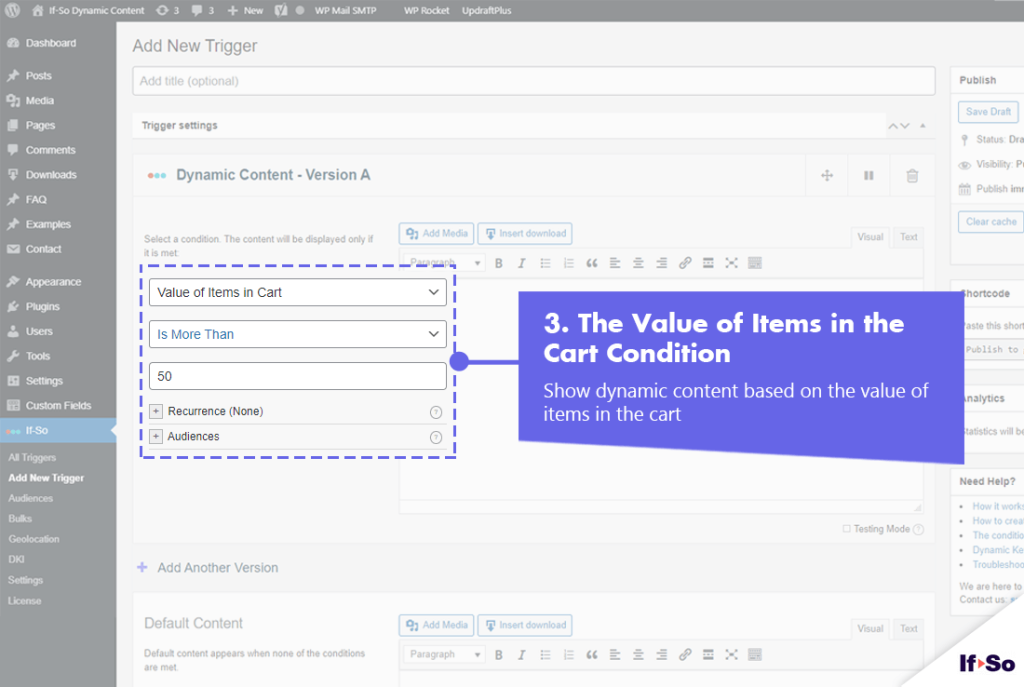Open the Value of Items in Cart dropdown
Image resolution: width=1024 pixels, height=687 pixels.
[x=298, y=293]
